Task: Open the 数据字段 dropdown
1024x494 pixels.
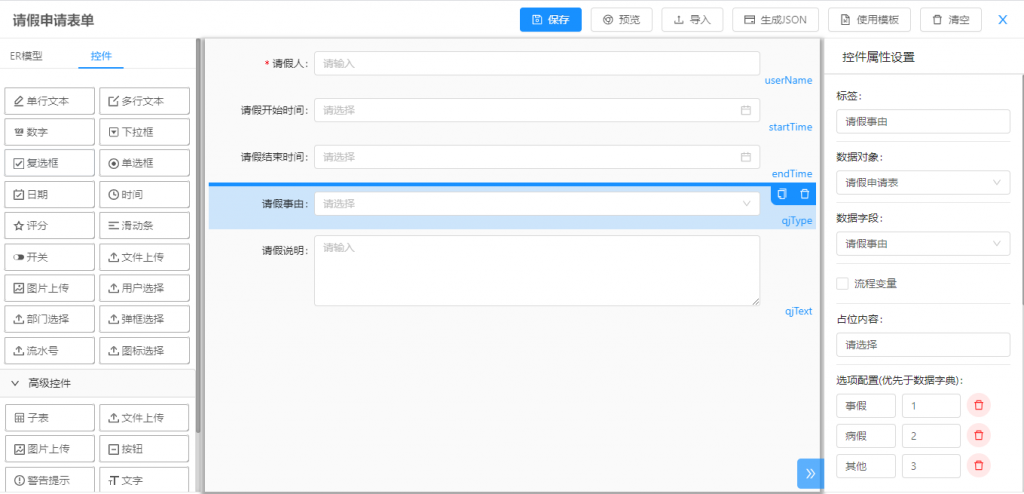Action: coord(923,244)
